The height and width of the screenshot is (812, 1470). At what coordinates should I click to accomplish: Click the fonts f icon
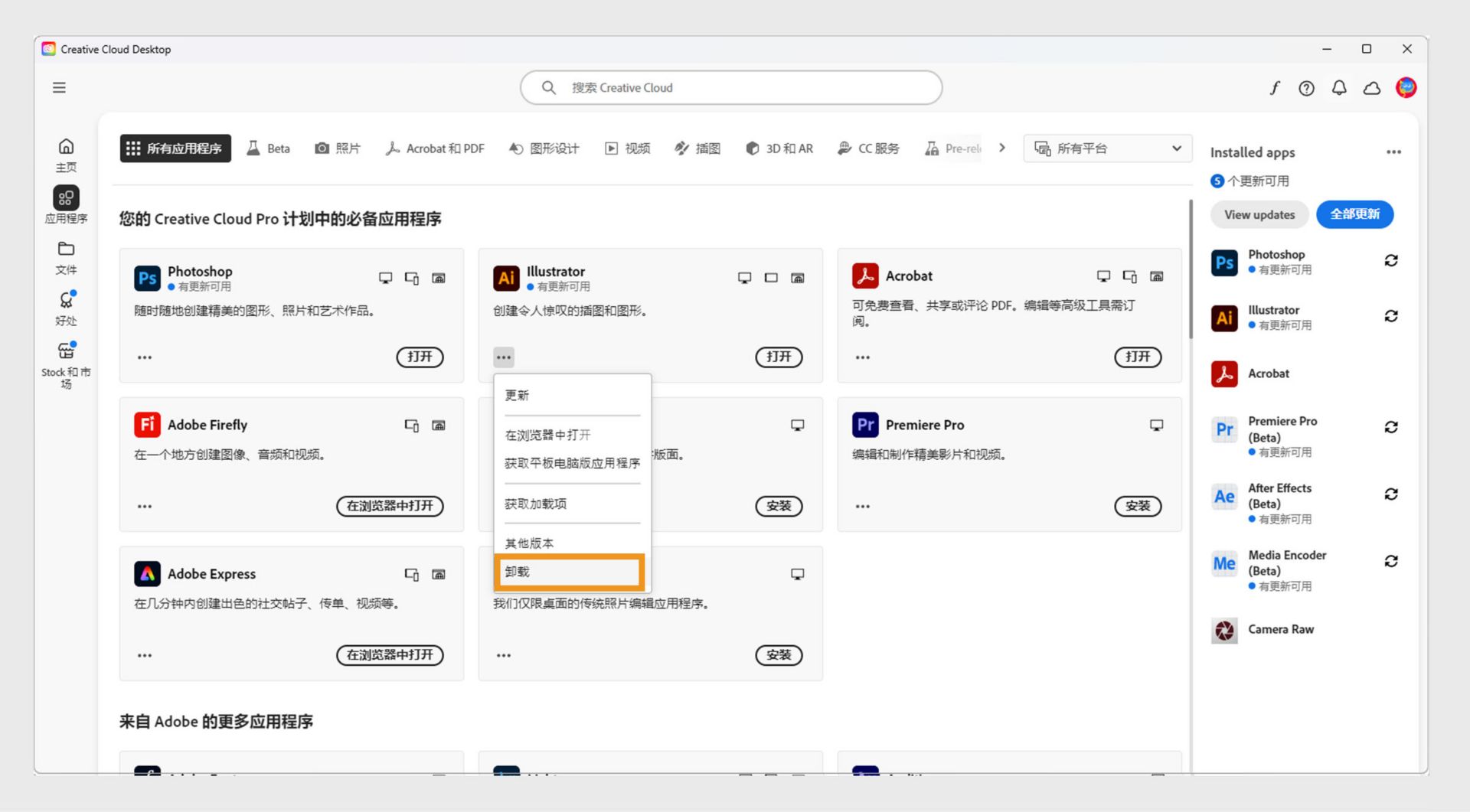1275,88
